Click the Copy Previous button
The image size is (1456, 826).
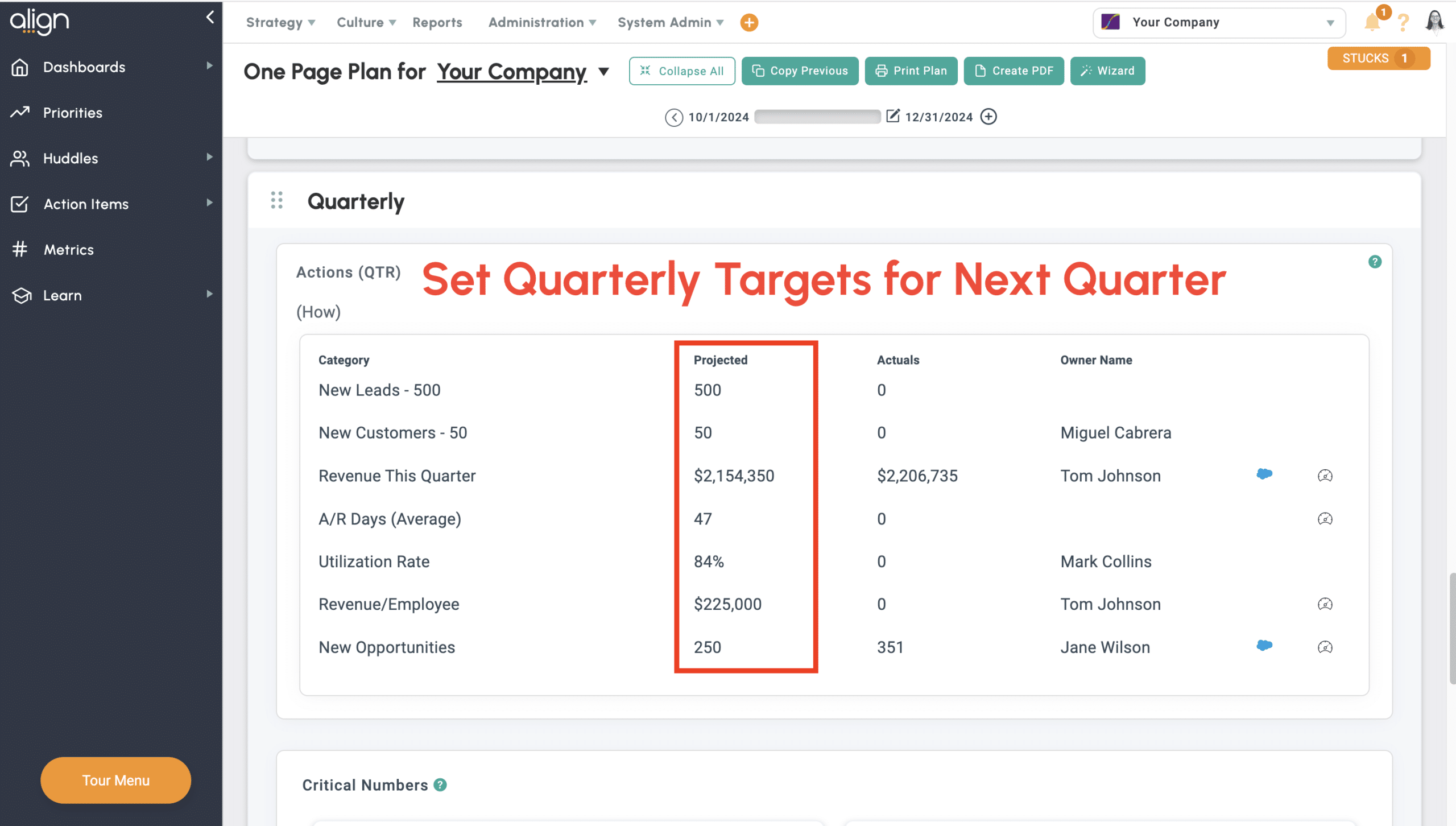[800, 71]
